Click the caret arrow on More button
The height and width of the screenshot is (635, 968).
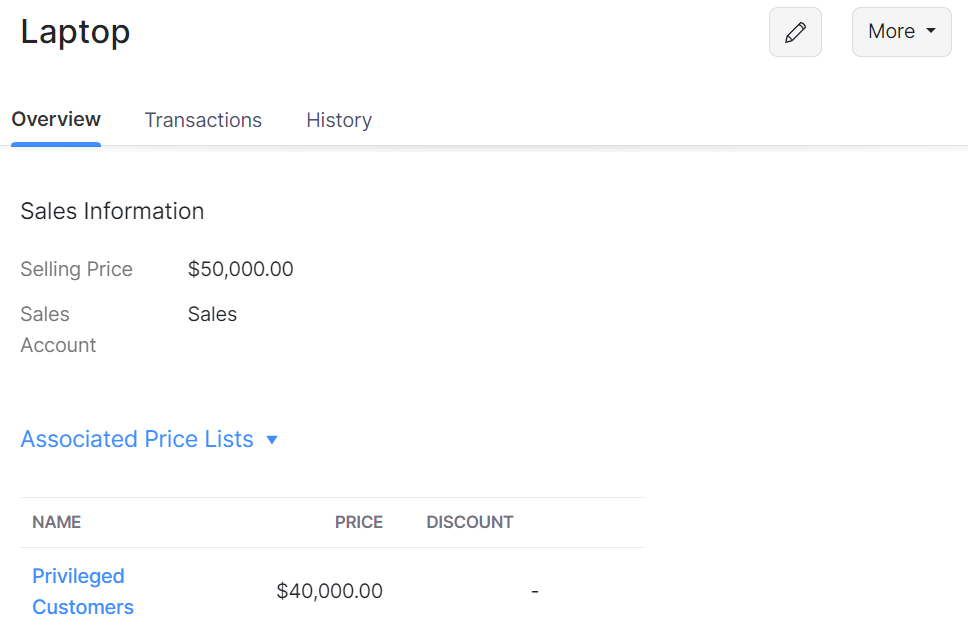pyautogui.click(x=928, y=31)
